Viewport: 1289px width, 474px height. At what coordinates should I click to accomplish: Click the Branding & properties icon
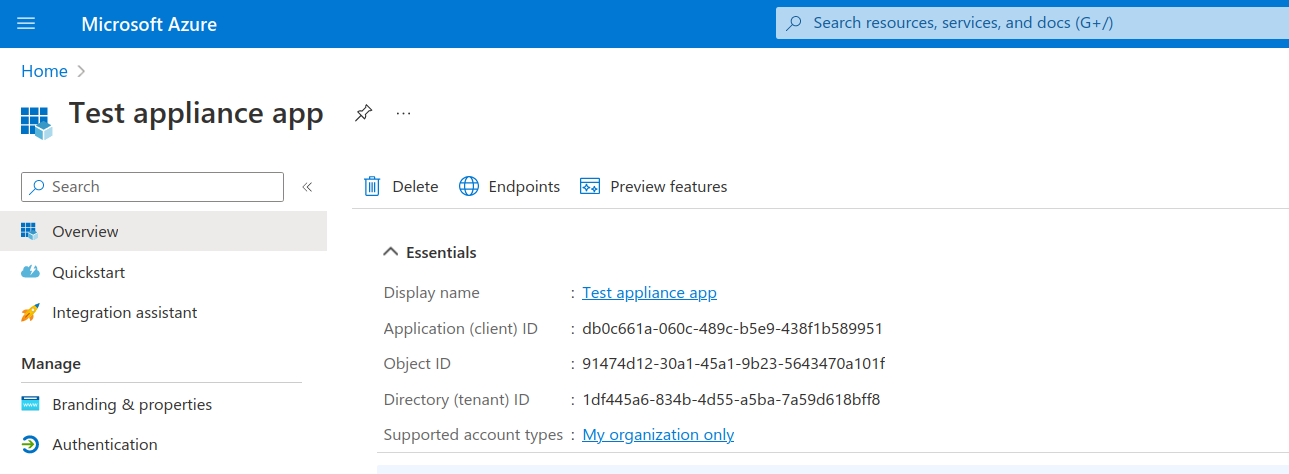point(31,405)
